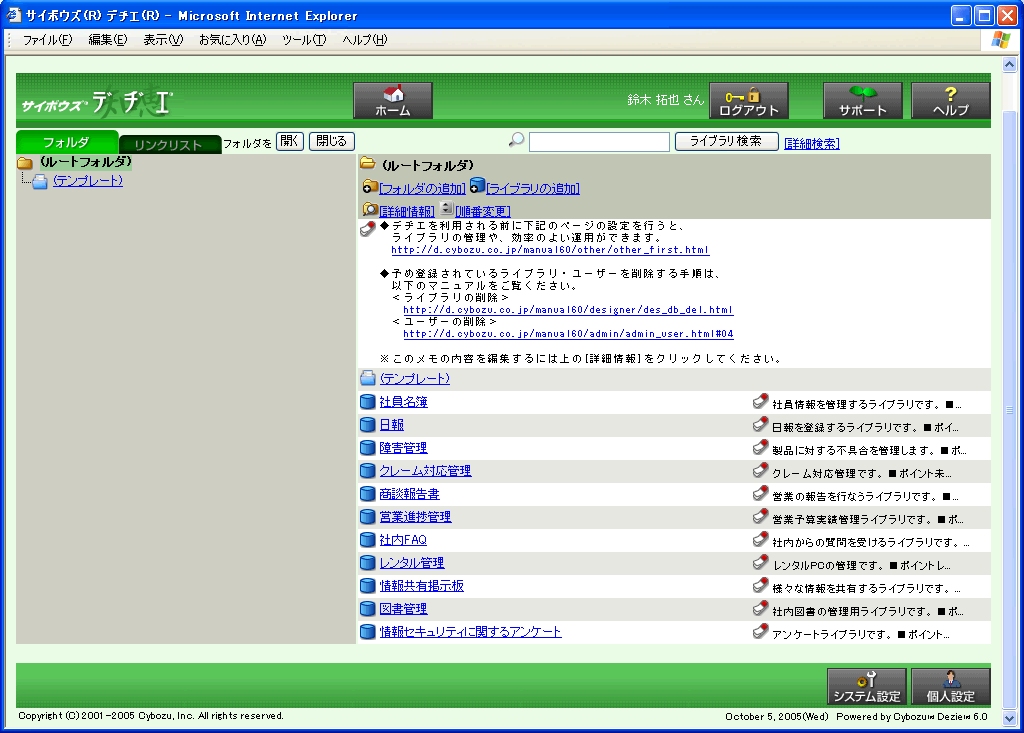Click the レンタル管理 library icon
The width and height of the screenshot is (1024, 733).
[368, 562]
